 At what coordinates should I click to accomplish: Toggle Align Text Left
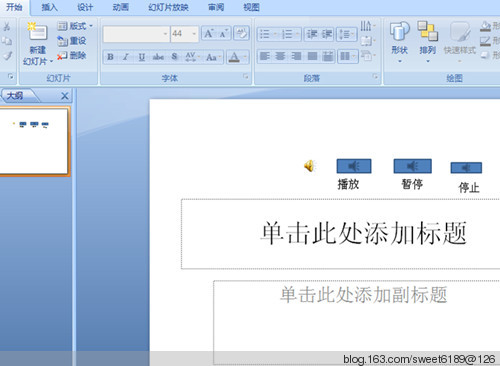click(x=265, y=56)
